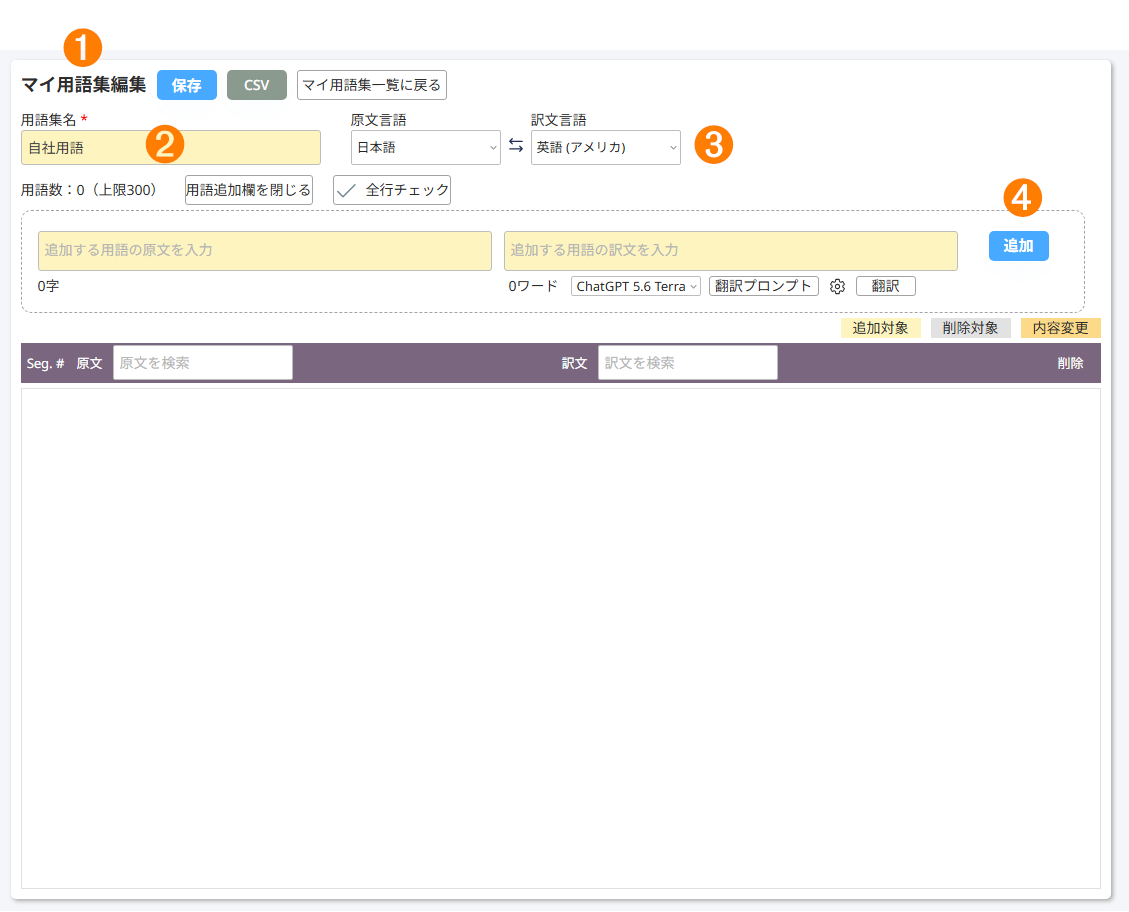Open the 原文言語 dropdown set to 日本語

[426, 148]
